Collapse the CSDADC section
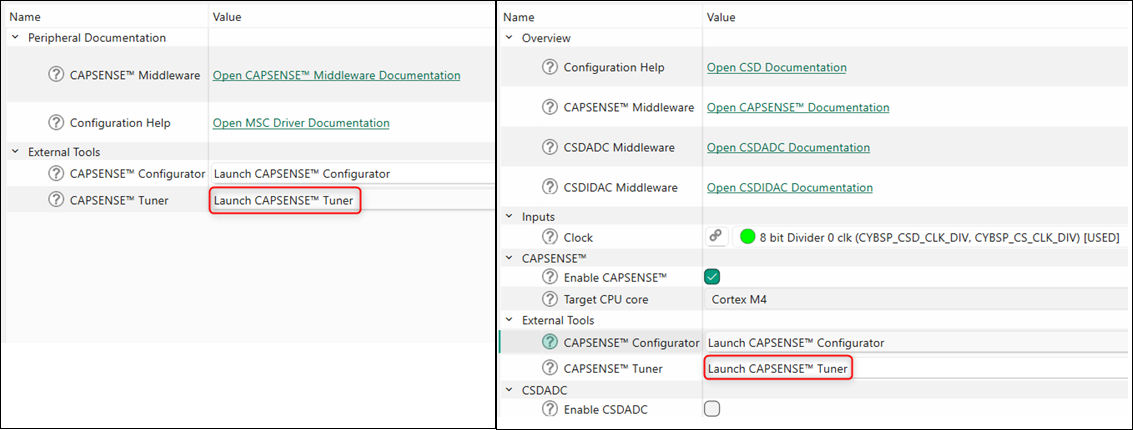The height and width of the screenshot is (430, 1133). pyautogui.click(x=509, y=389)
